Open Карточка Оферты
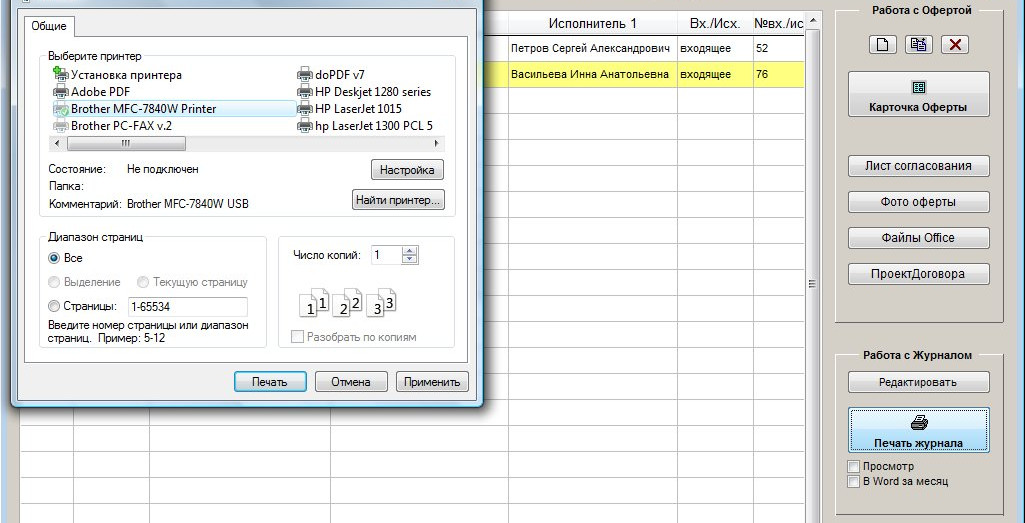 pos(918,94)
